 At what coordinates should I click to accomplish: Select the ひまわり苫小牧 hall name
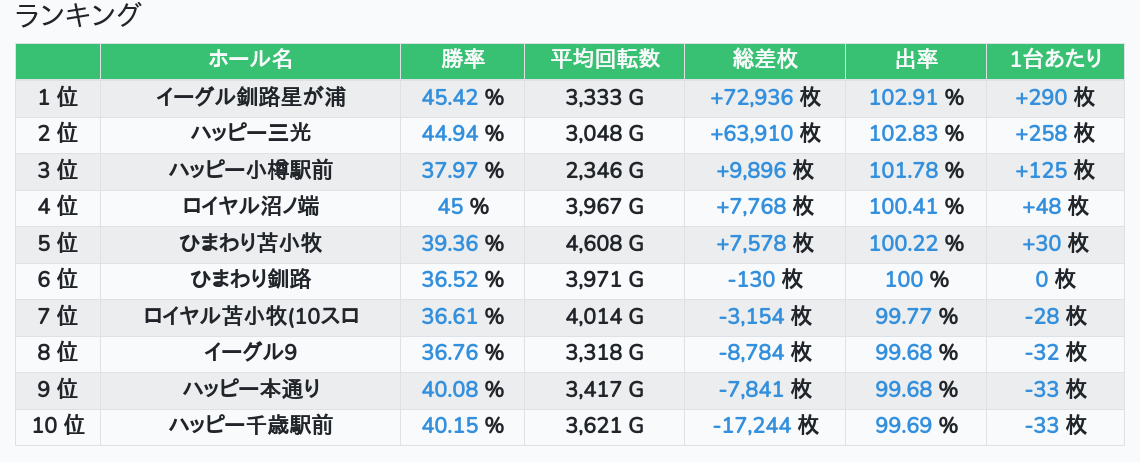coord(250,243)
